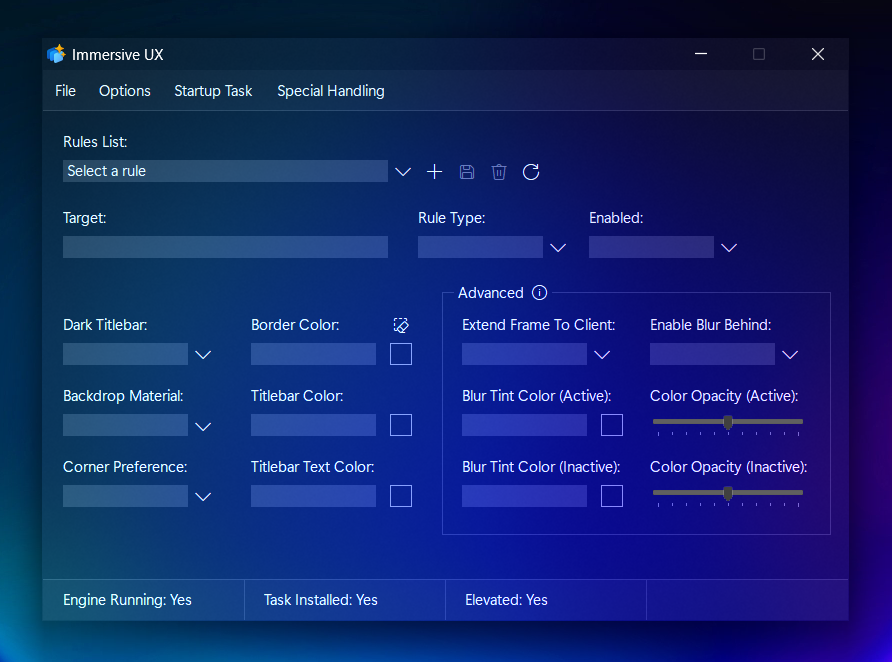Open the Enable Blur Behind dropdown
892x662 pixels.
coord(790,355)
